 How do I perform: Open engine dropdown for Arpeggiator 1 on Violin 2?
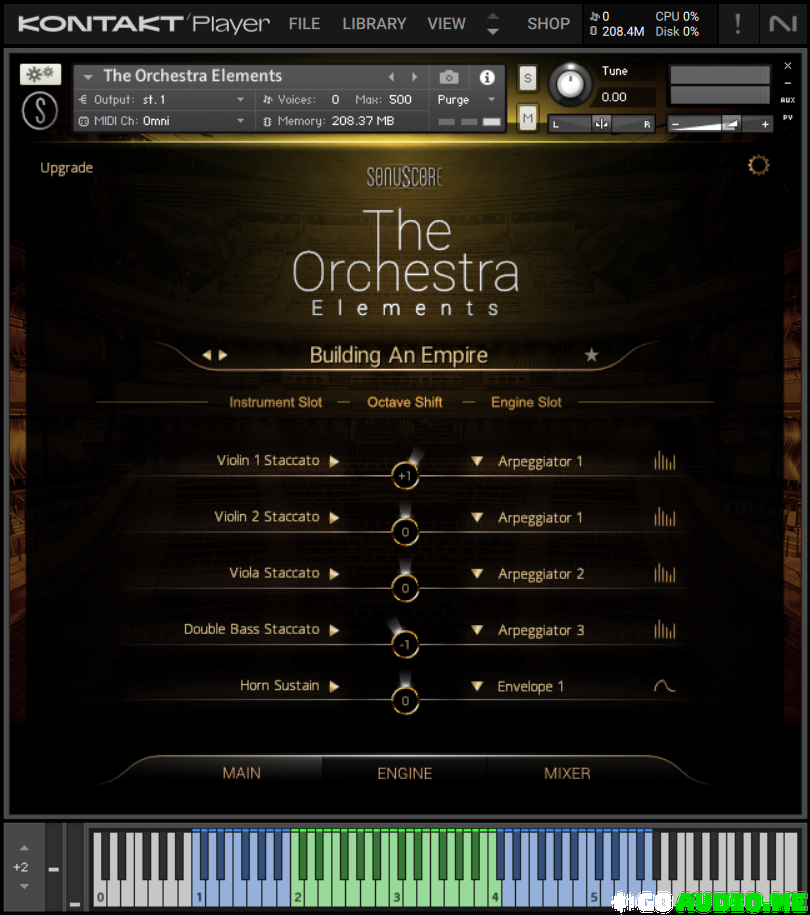pyautogui.click(x=477, y=517)
